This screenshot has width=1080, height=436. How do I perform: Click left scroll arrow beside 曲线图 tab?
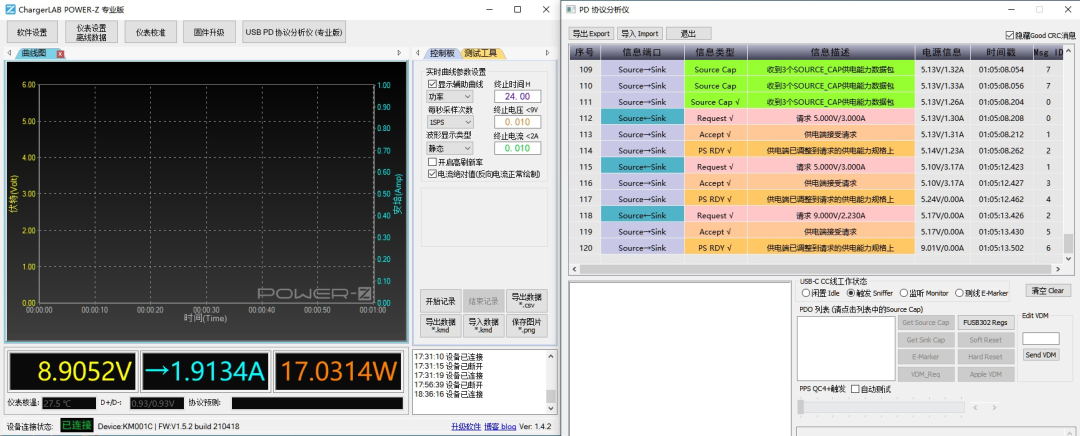[x=9, y=53]
